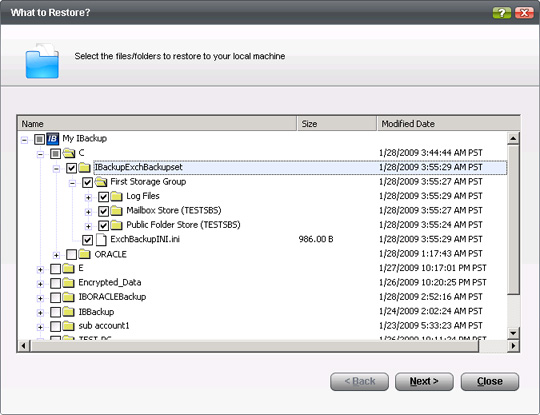This screenshot has width=540, height=415.
Task: Uncheck the IBackupExchBackupset checkbox
Action: (71, 168)
